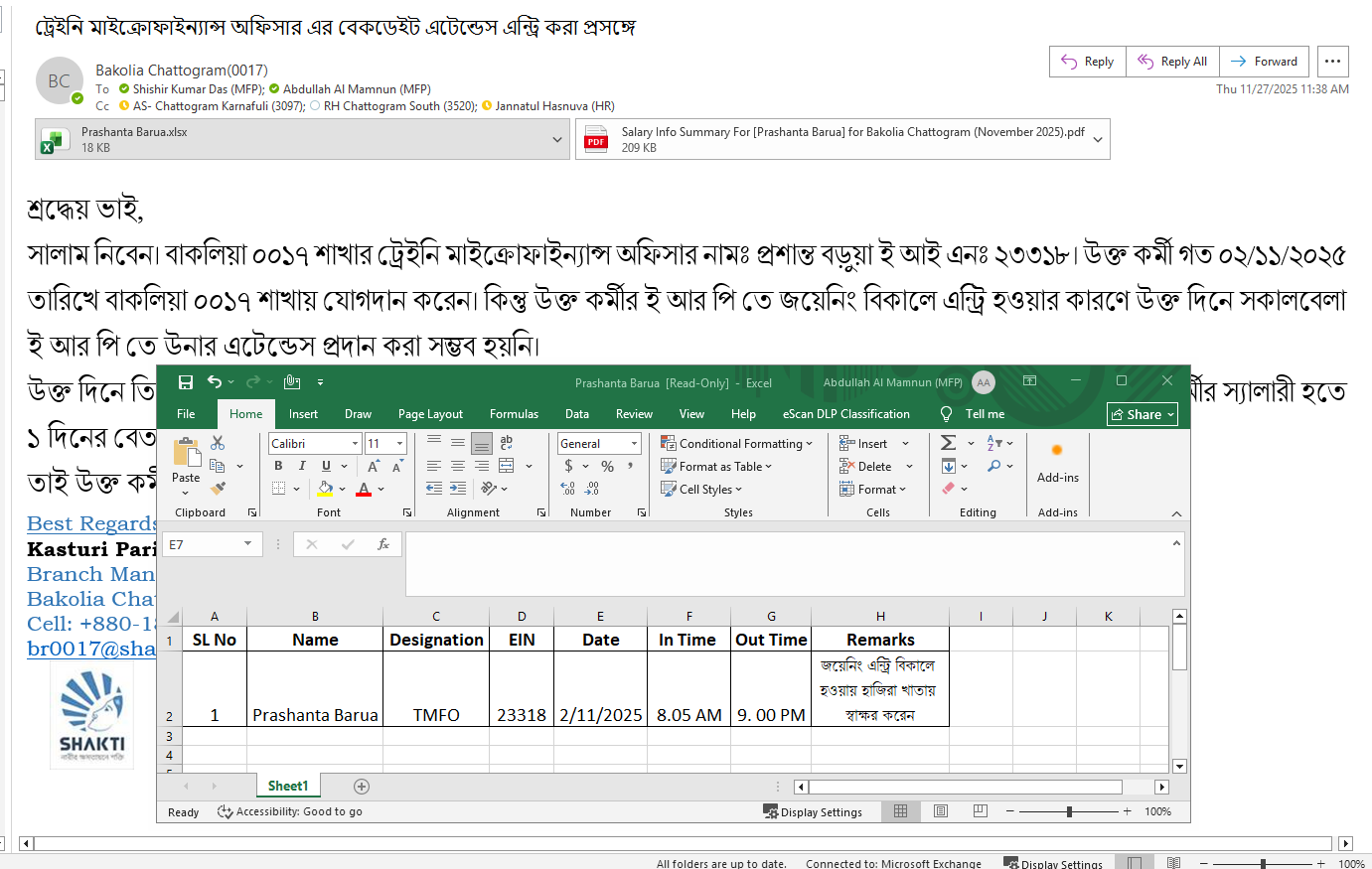Viewport: 1372px width, 869px height.
Task: Toggle Bold formatting in the Font group
Action: click(x=278, y=466)
